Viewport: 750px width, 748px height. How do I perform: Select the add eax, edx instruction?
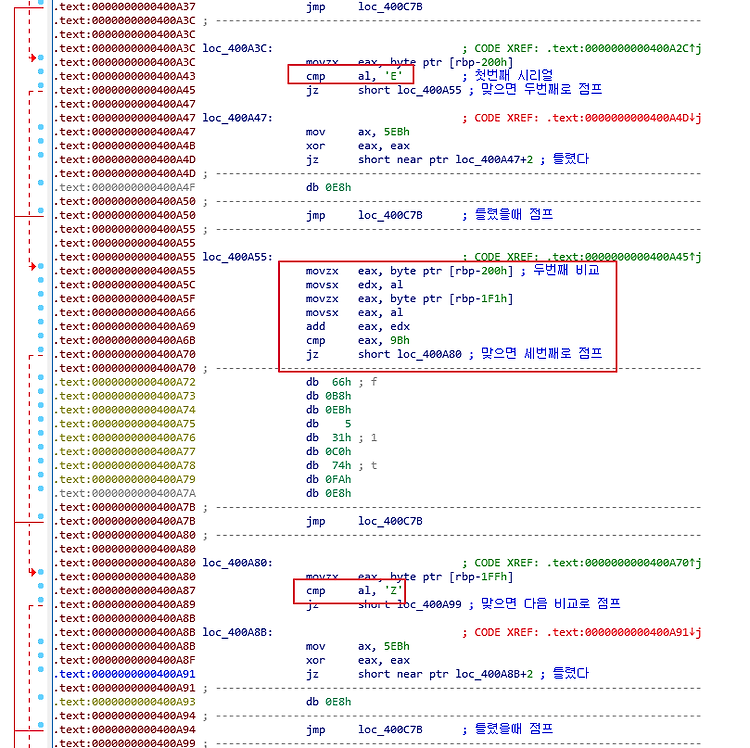click(357, 326)
